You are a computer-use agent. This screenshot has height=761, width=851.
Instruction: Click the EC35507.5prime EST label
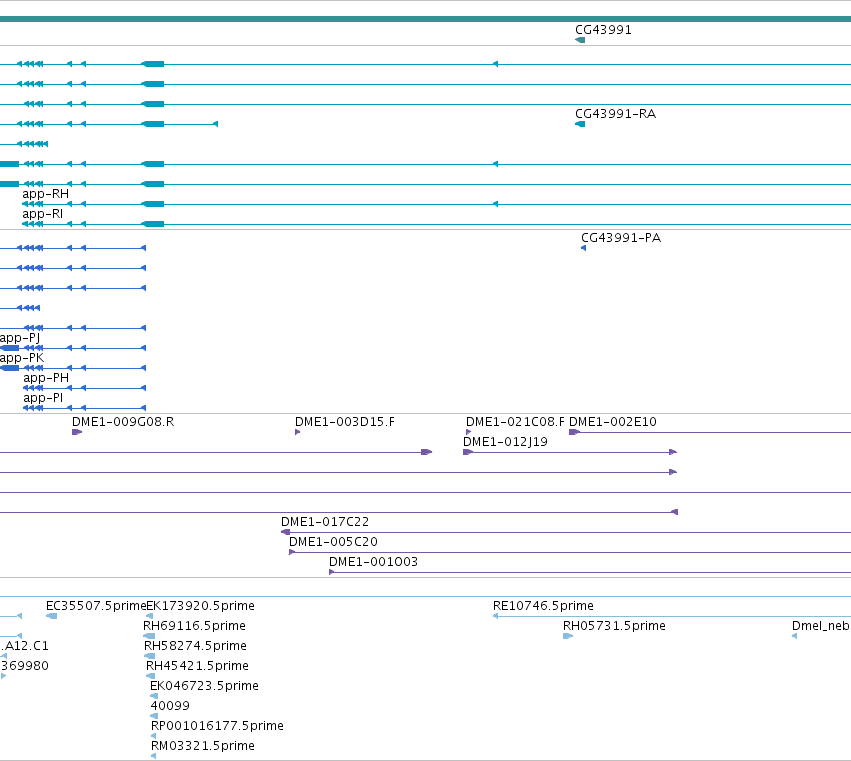[x=96, y=606]
